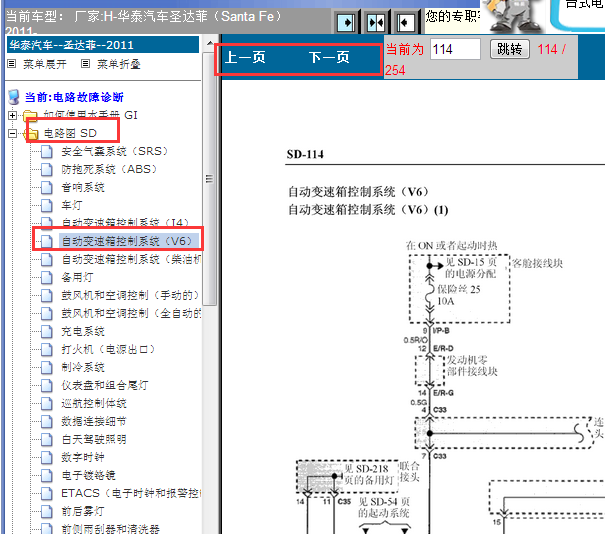Click the 菜单展开 list icon
This screenshot has height=534, width=605.
point(12,64)
